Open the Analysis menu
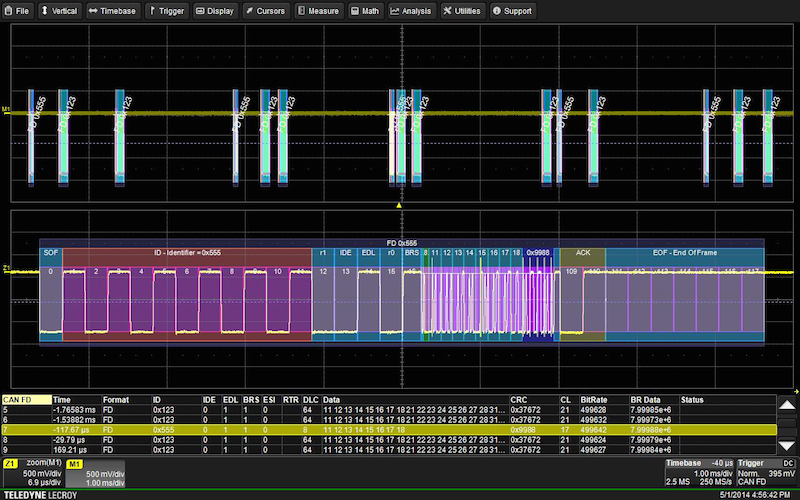 pos(413,11)
